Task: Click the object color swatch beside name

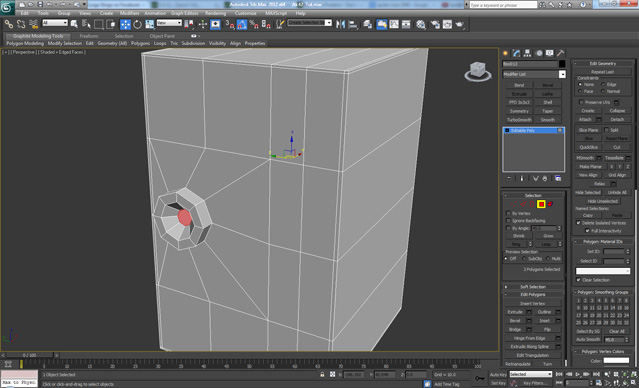Action: pos(562,64)
